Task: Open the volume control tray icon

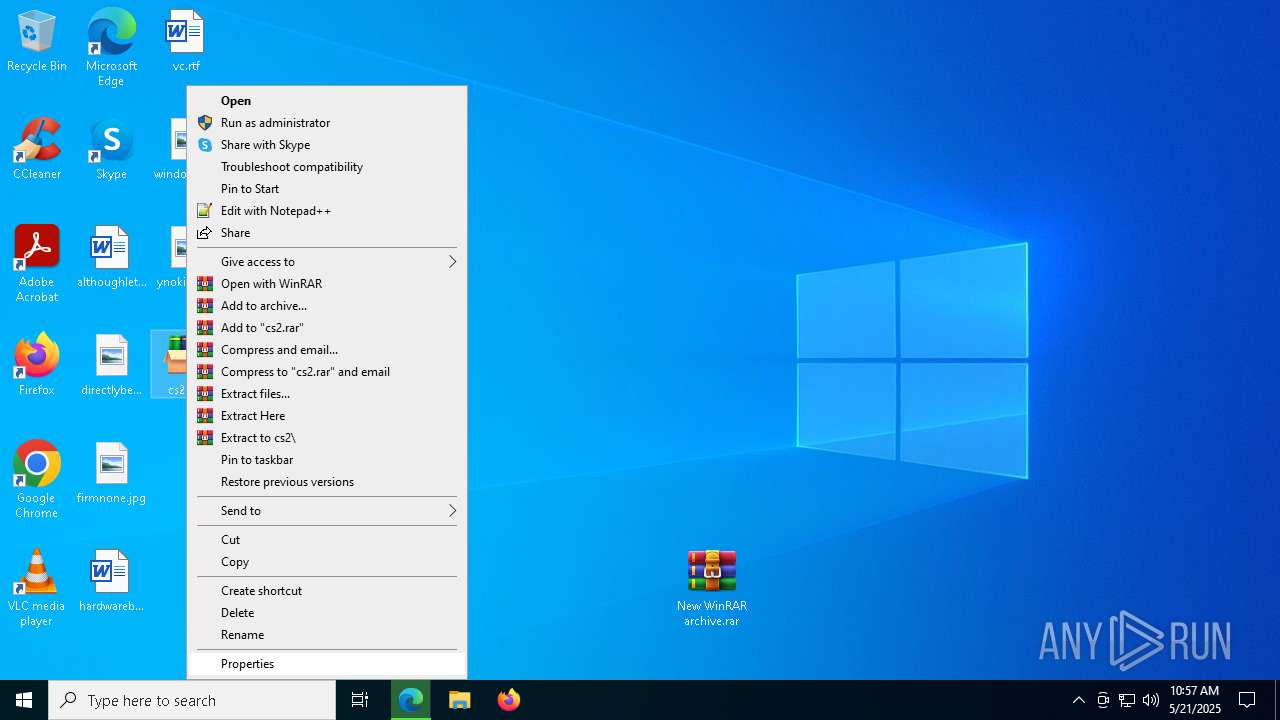Action: [1151, 700]
